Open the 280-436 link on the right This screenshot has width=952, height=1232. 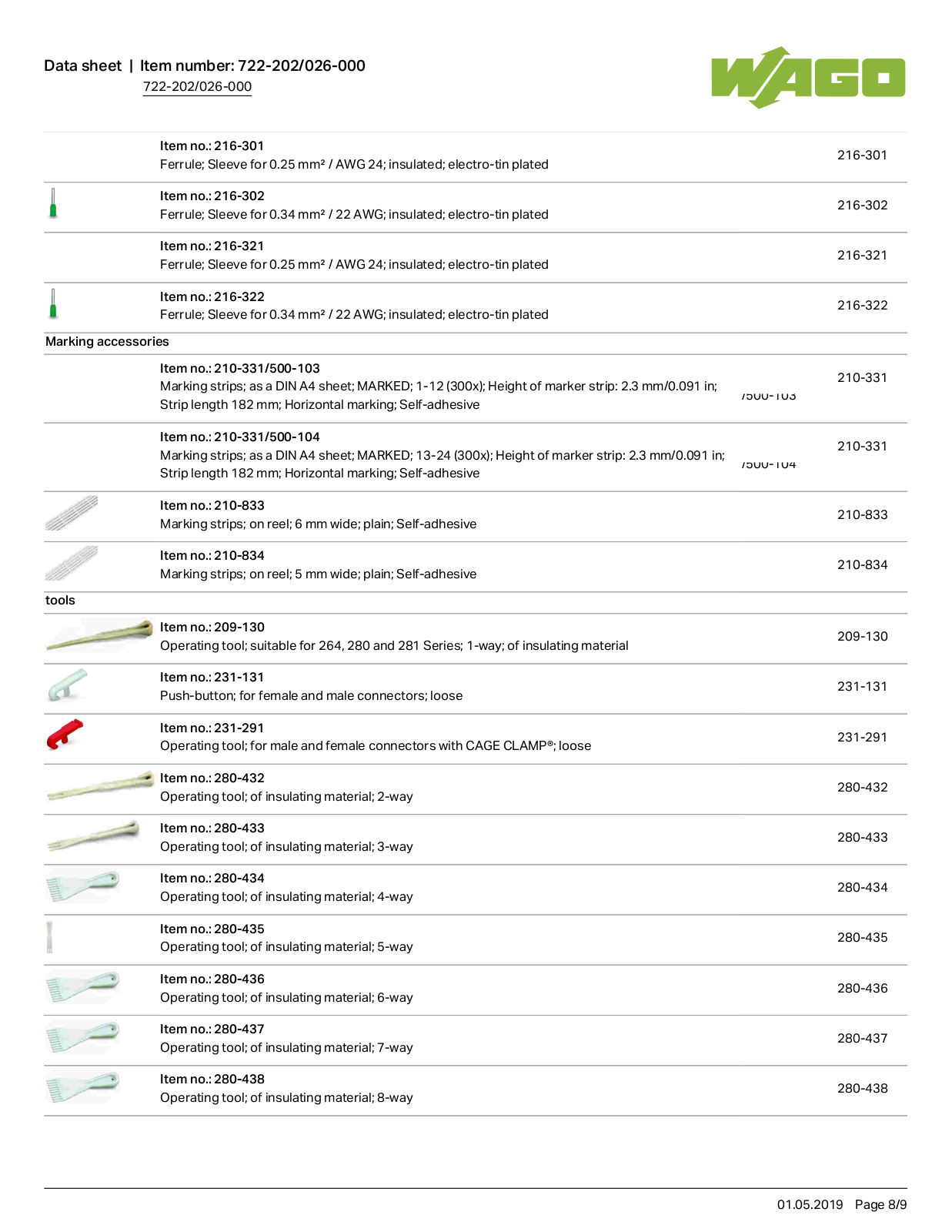pyautogui.click(x=862, y=989)
